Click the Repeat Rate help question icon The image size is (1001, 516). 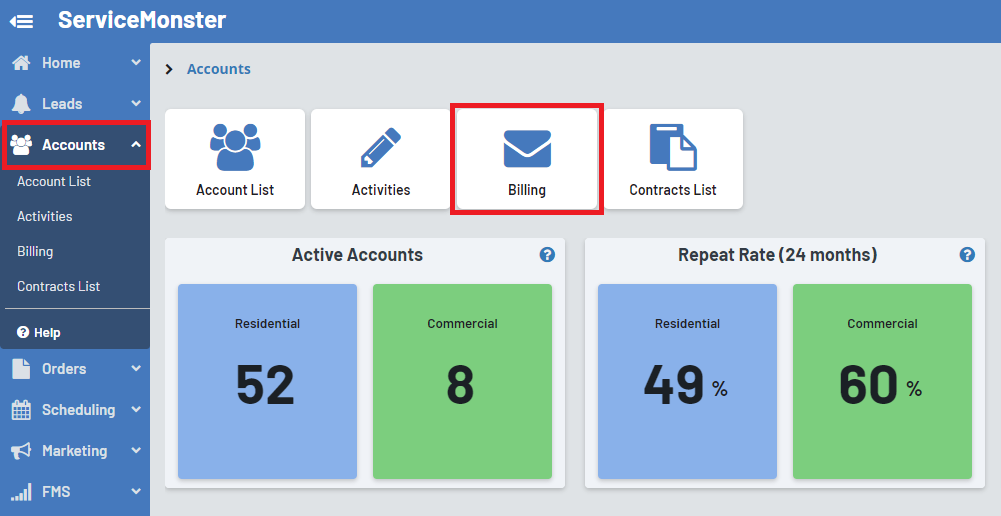[967, 255]
